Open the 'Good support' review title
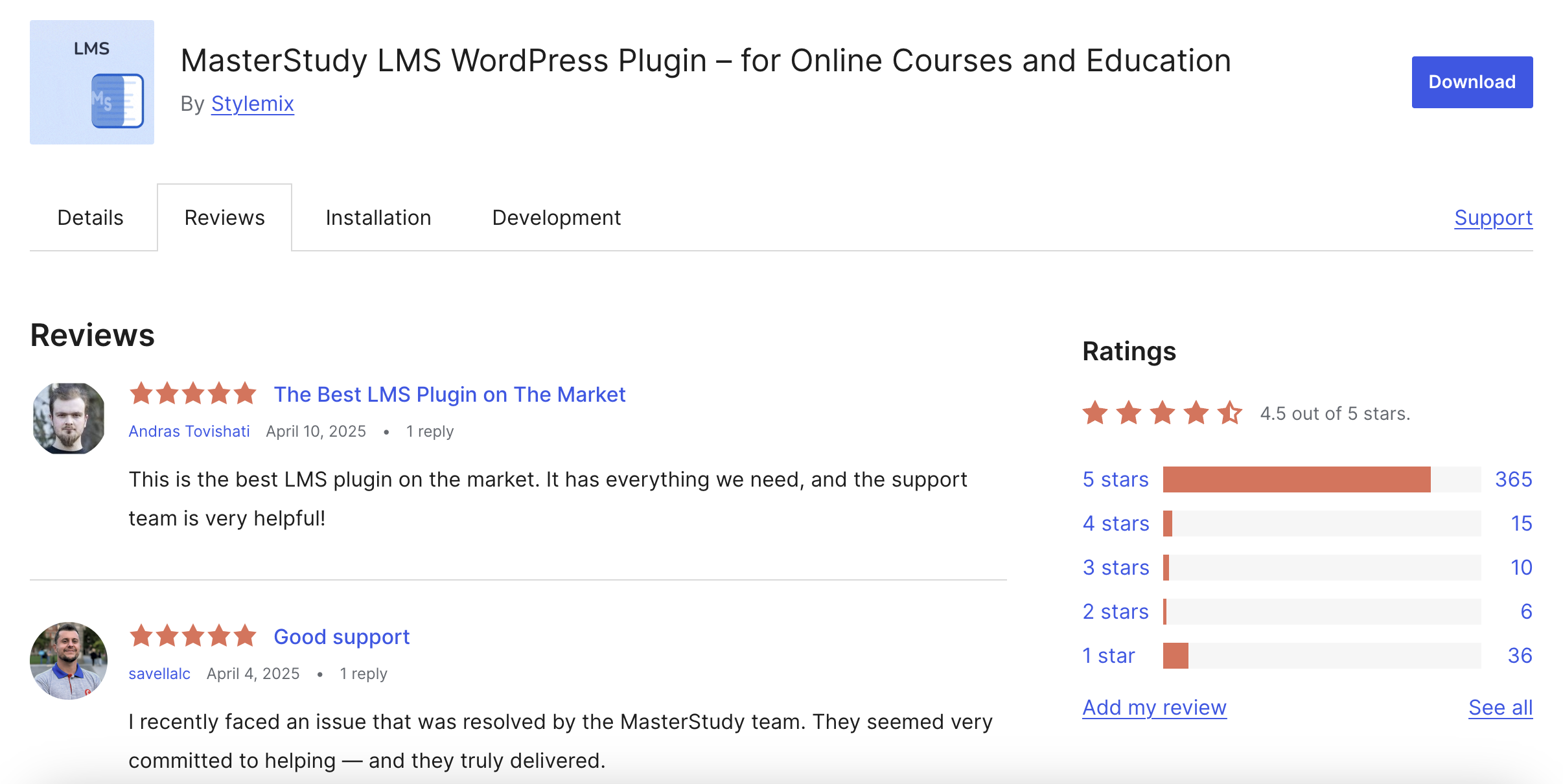Screen dimensions: 1563x784 tap(342, 636)
